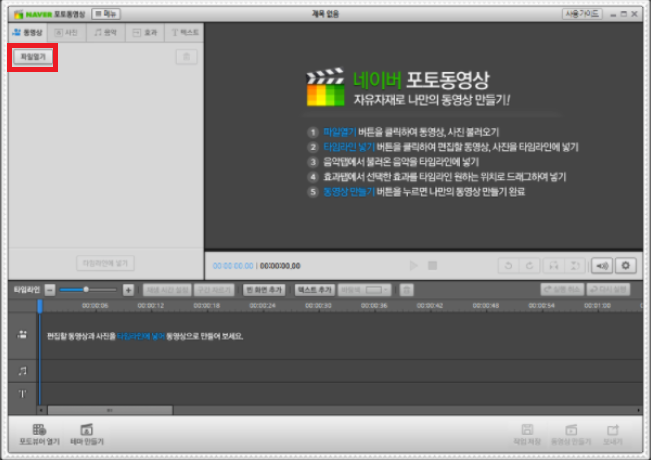Click 작업 저장 save icon
The image size is (652, 460).
click(x=527, y=435)
